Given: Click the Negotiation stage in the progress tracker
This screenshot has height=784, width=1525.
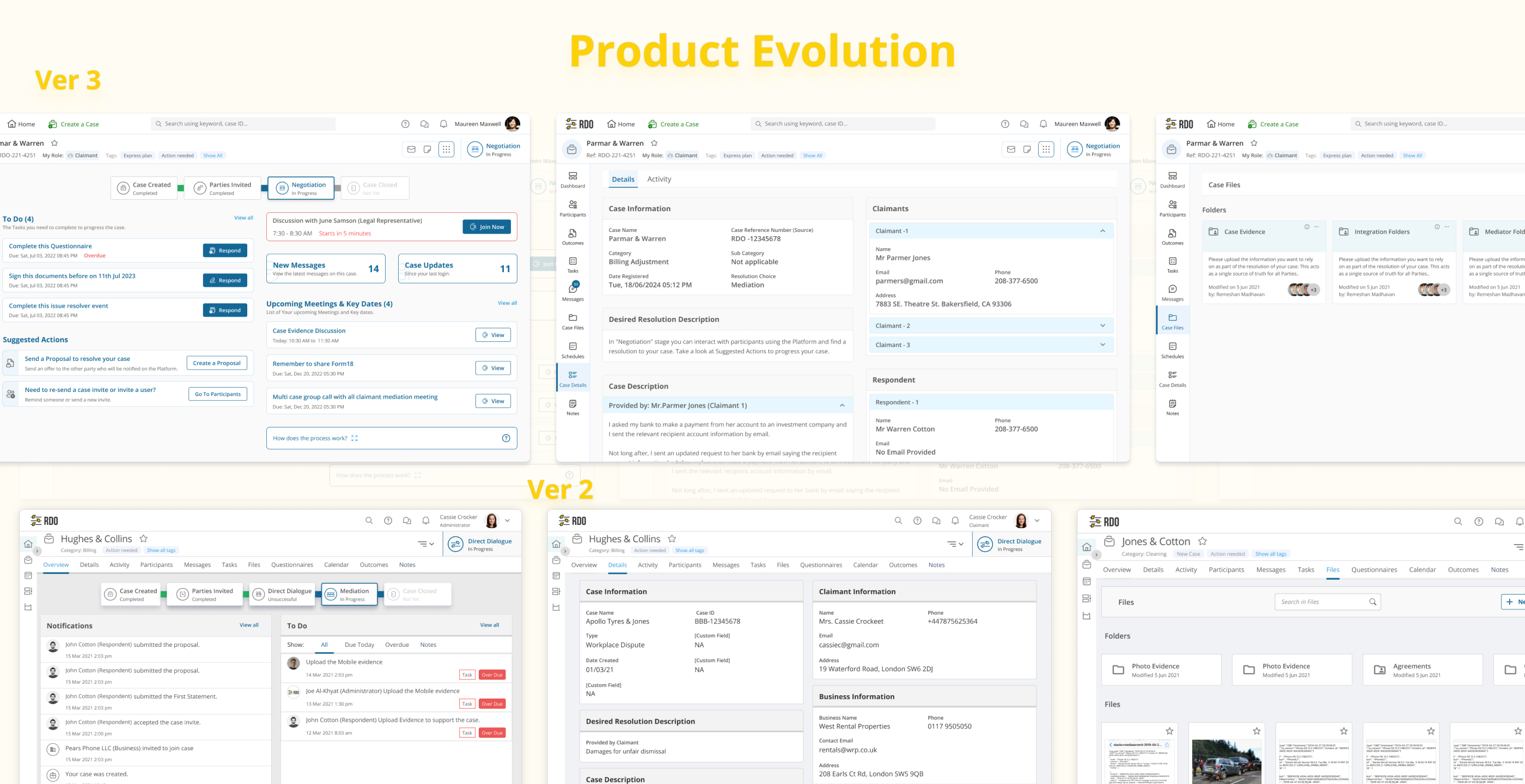Looking at the screenshot, I should pyautogui.click(x=301, y=188).
